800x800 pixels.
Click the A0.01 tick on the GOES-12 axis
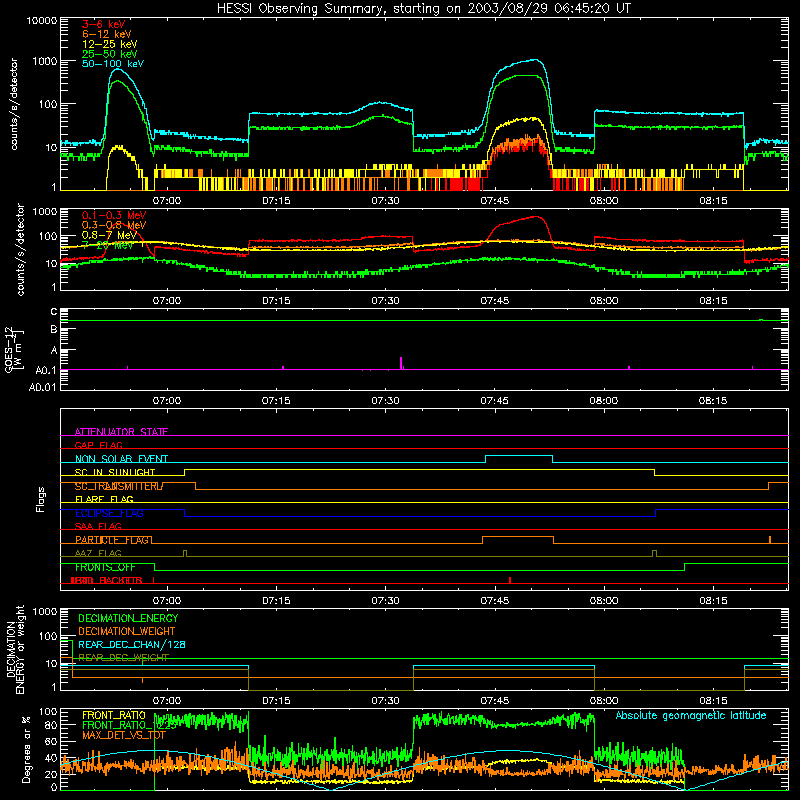[43, 387]
